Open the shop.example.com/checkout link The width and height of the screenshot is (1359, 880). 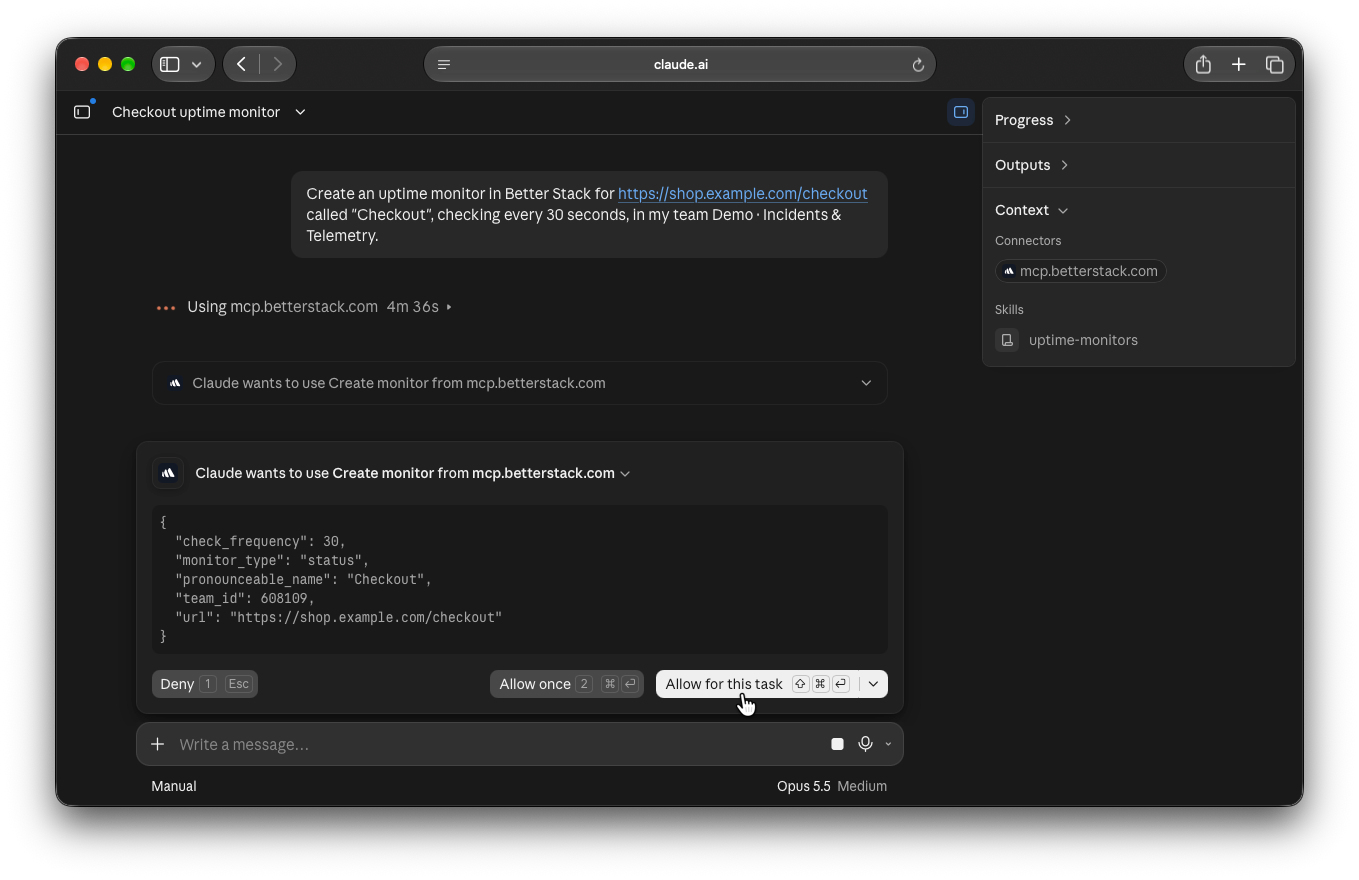click(742, 193)
